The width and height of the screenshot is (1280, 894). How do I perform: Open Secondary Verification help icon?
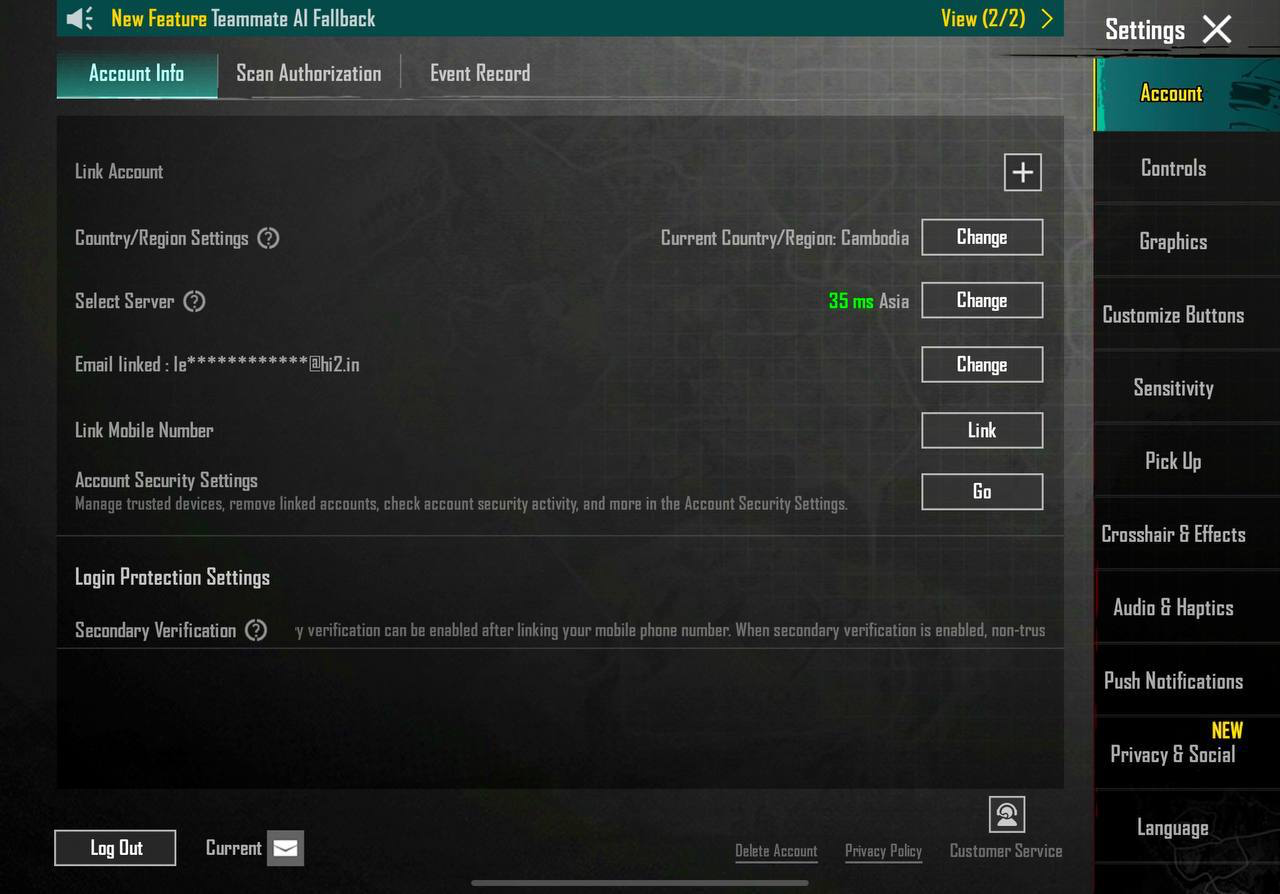pos(256,630)
